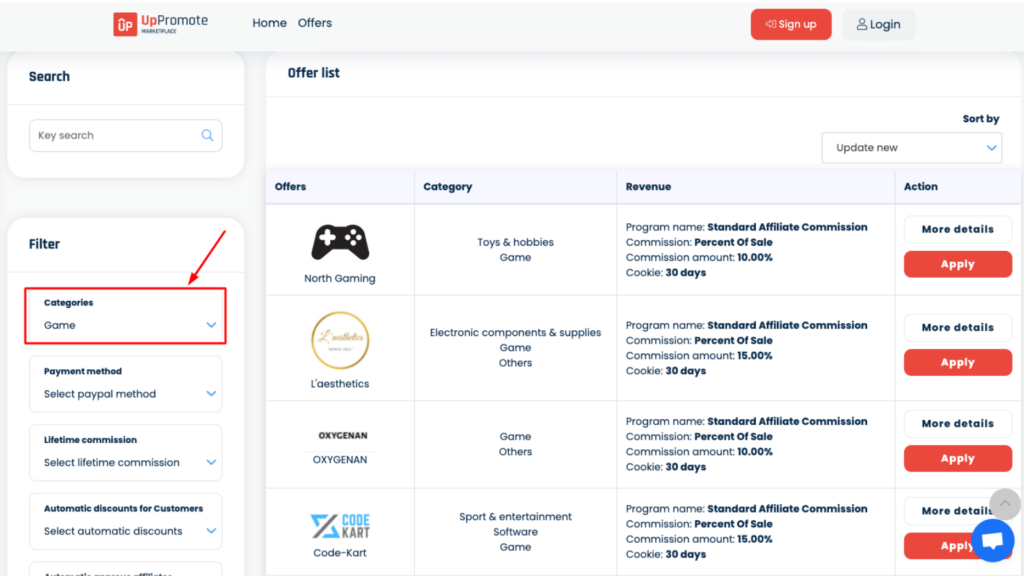Click the Offer list heading
The width and height of the screenshot is (1024, 576).
[313, 73]
